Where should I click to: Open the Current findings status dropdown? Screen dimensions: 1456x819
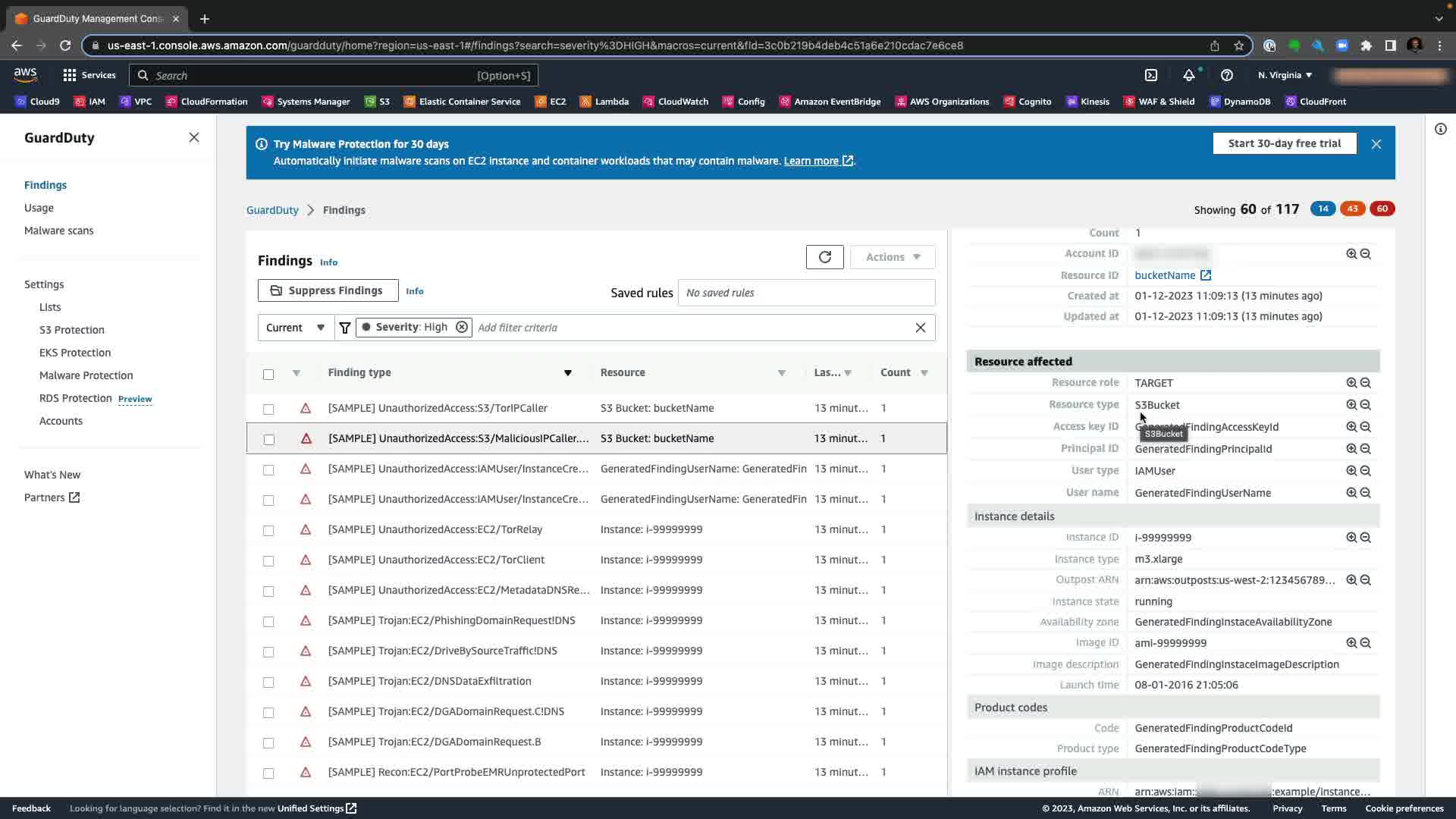tap(296, 328)
